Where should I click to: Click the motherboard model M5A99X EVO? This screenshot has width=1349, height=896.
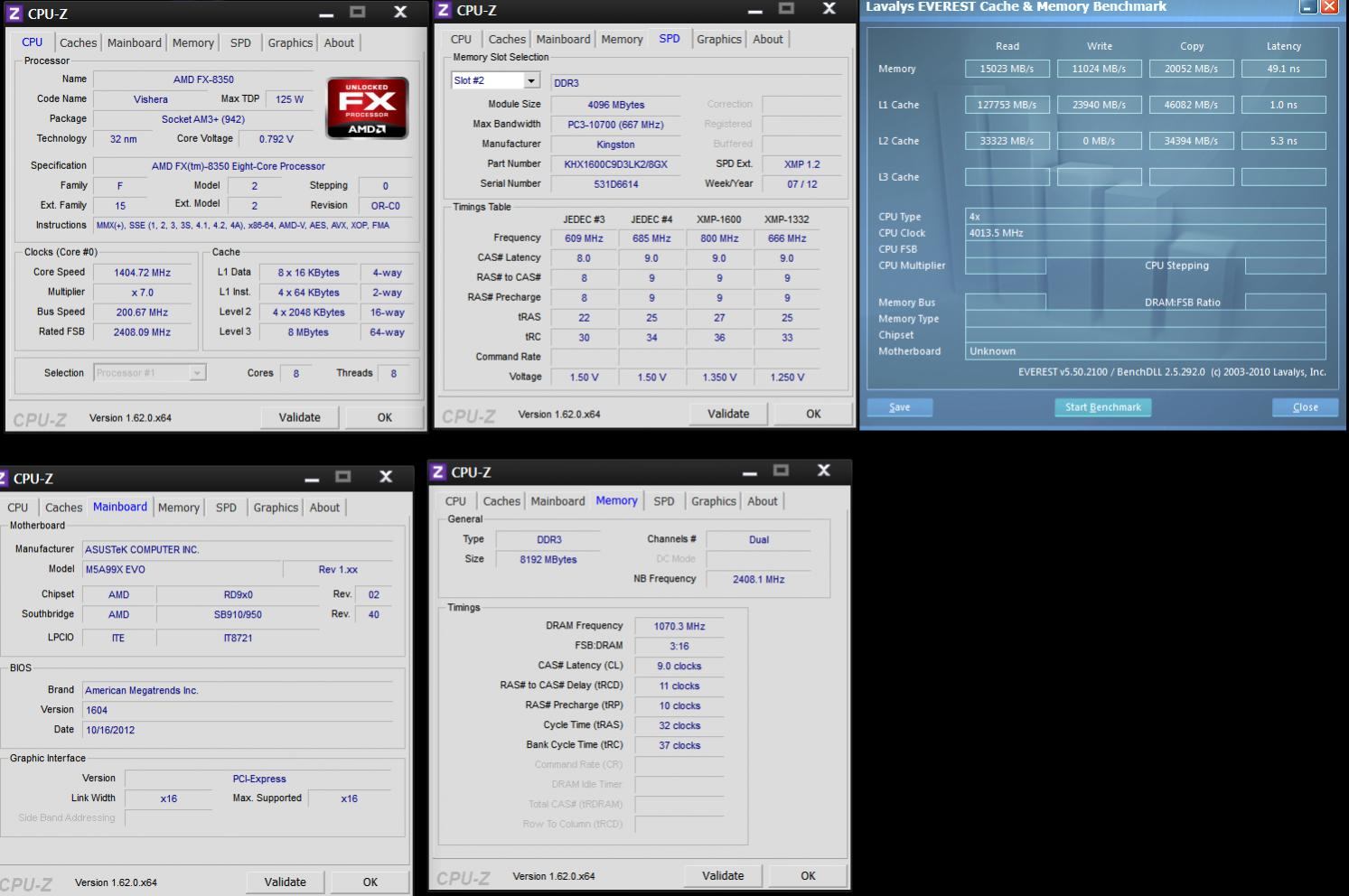[181, 570]
